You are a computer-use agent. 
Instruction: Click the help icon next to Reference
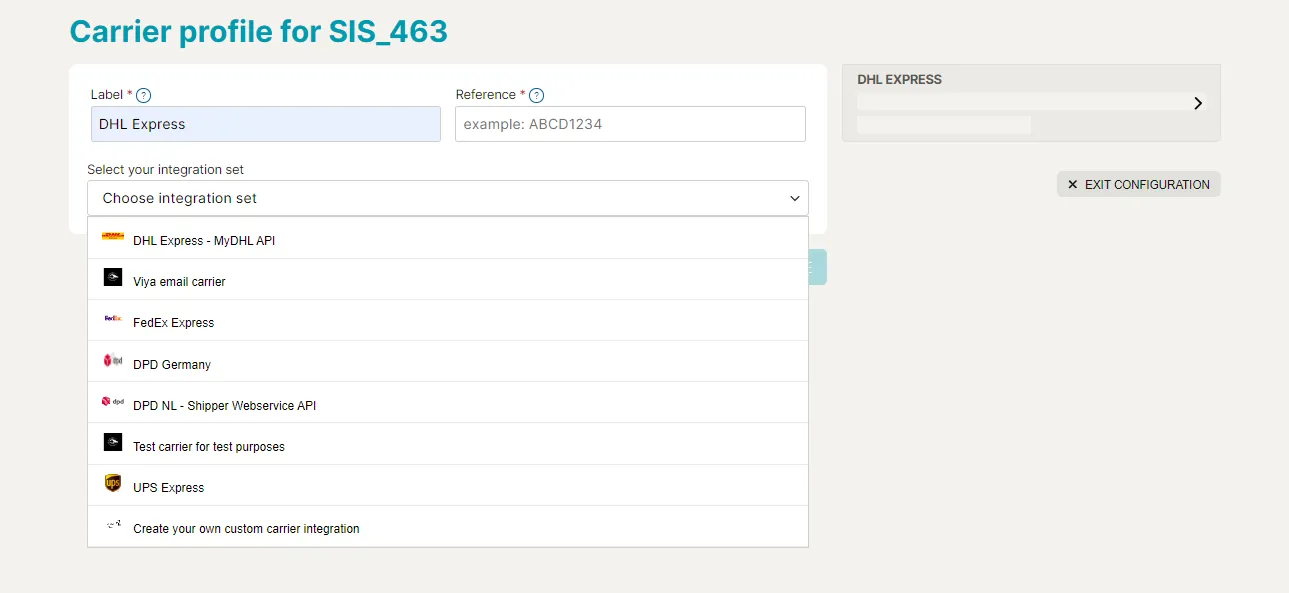point(536,95)
